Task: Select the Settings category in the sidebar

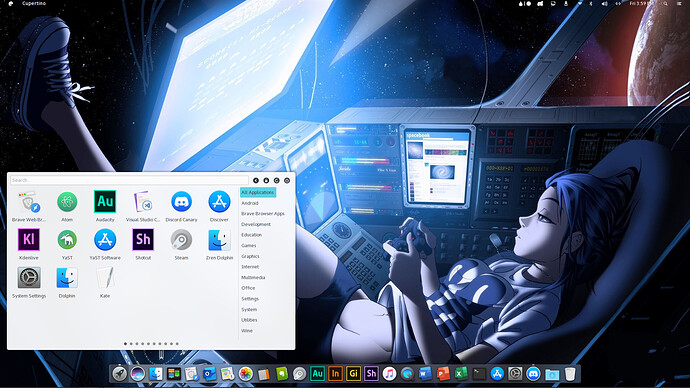Action: 250,299
